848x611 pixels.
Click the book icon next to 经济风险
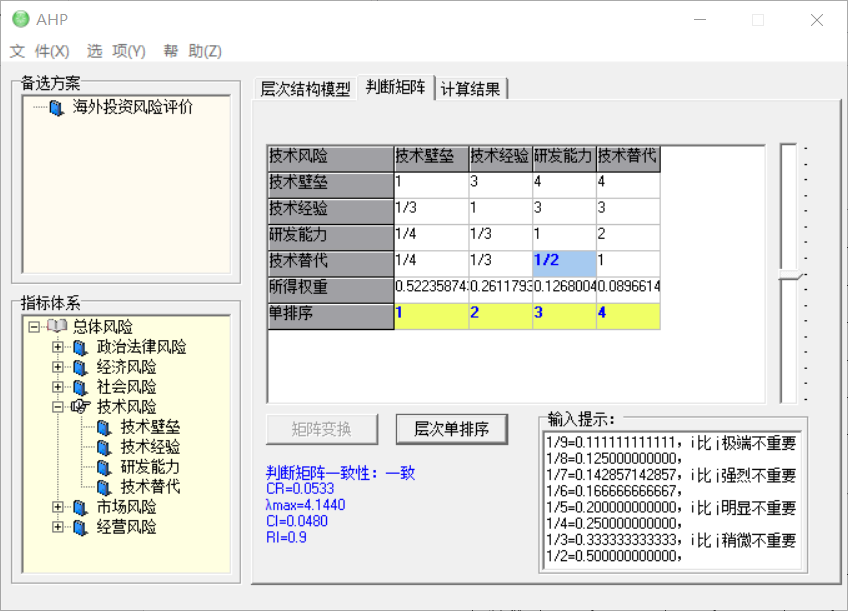[x=80, y=367]
